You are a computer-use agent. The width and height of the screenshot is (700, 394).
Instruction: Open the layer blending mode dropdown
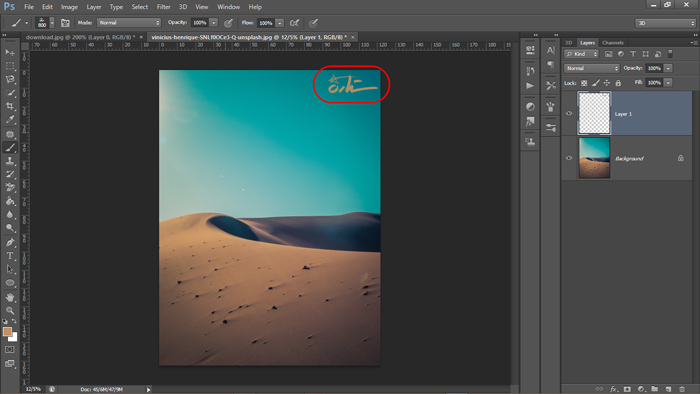[x=592, y=68]
